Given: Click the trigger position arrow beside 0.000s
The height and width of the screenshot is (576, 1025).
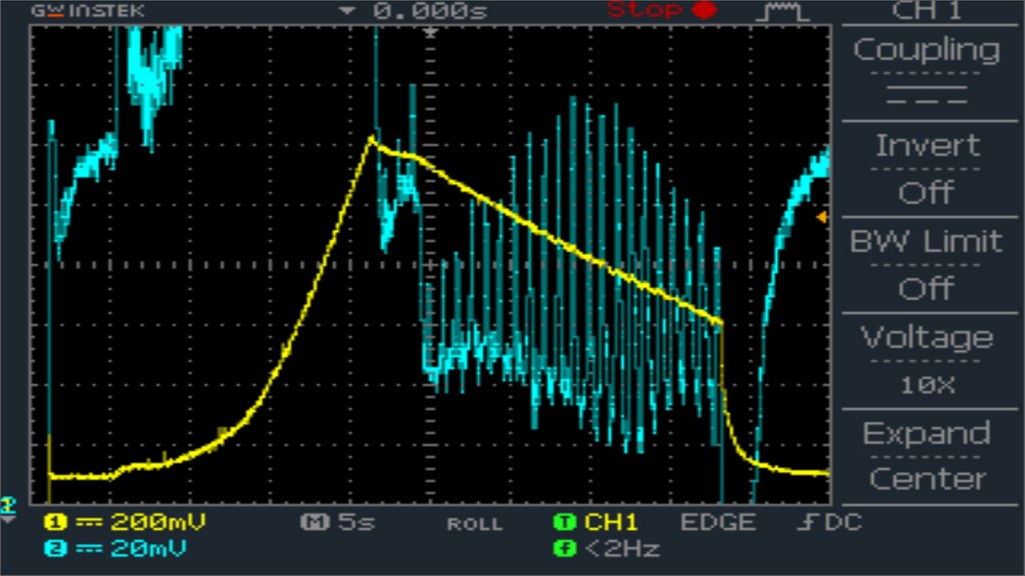Looking at the screenshot, I should tap(347, 10).
